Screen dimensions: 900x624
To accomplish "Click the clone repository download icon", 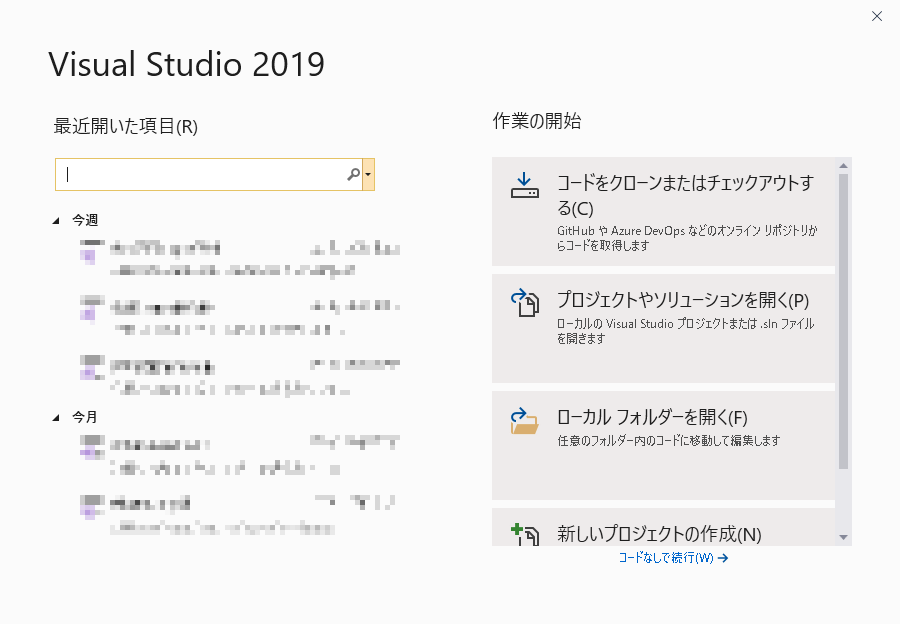I will [x=525, y=185].
